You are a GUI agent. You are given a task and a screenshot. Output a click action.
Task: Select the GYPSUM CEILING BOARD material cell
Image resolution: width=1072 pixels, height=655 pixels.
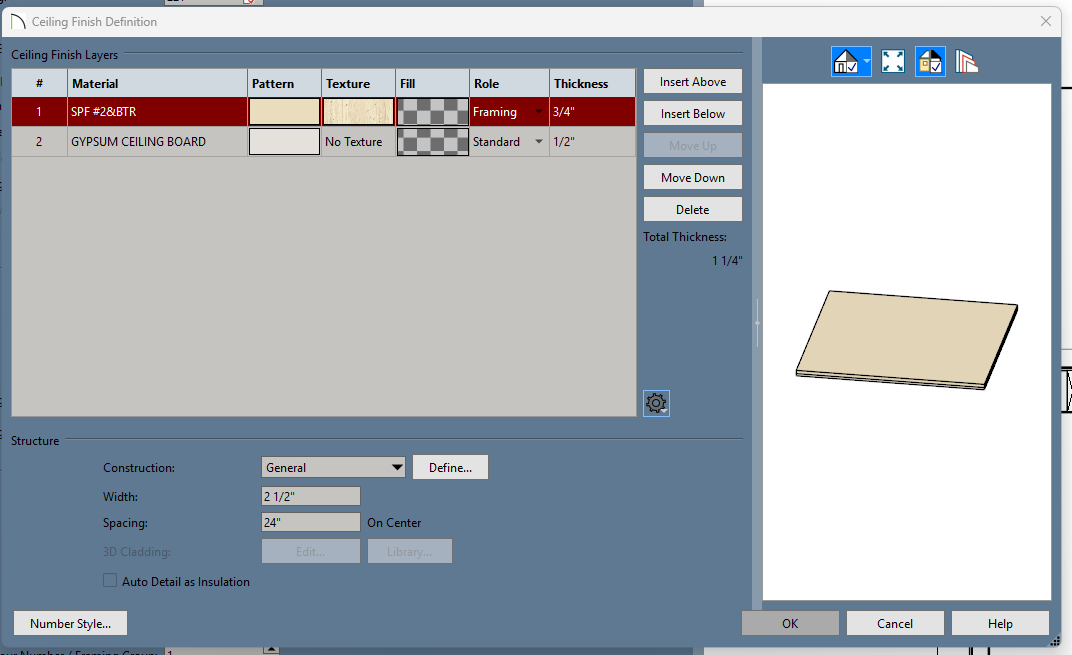(x=157, y=142)
